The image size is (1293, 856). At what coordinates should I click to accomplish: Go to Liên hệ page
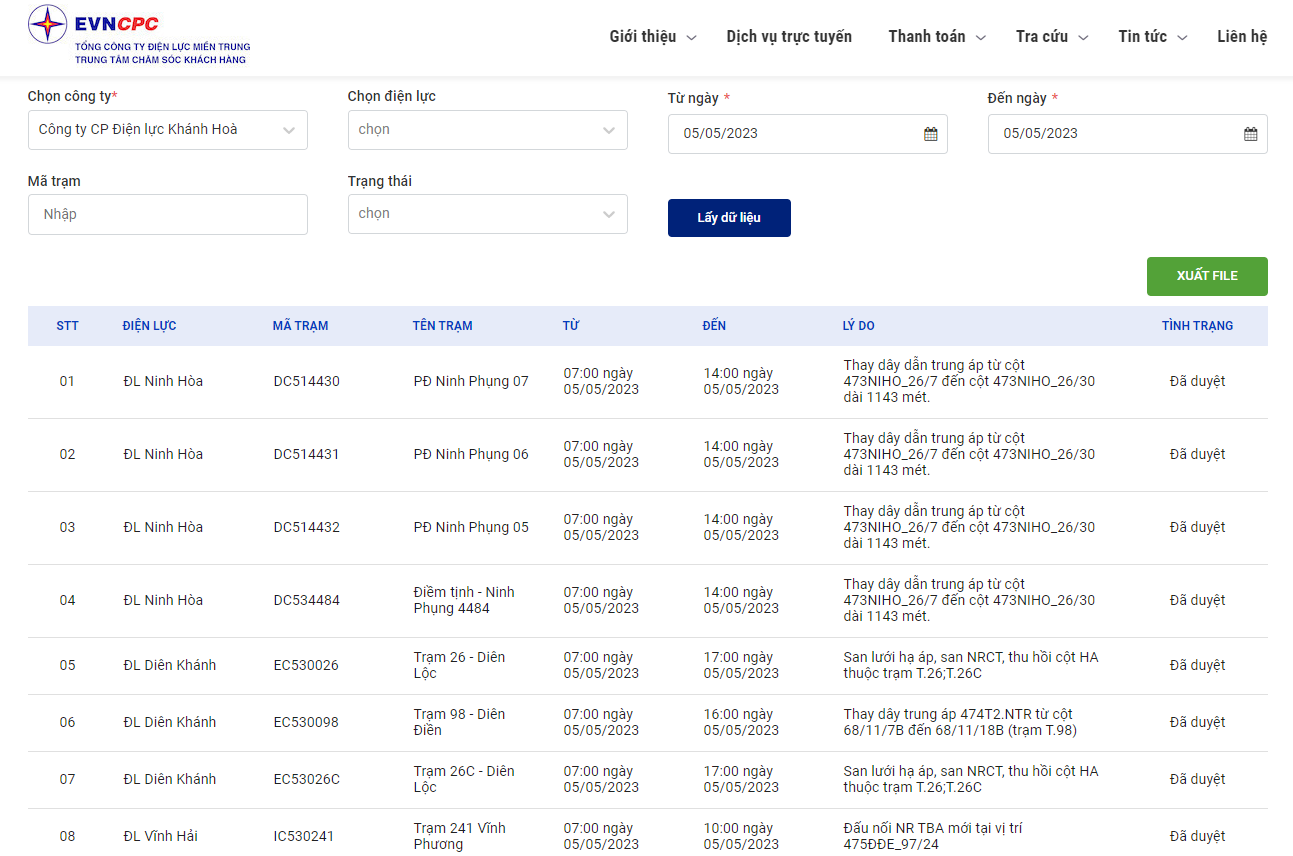pyautogui.click(x=1242, y=37)
